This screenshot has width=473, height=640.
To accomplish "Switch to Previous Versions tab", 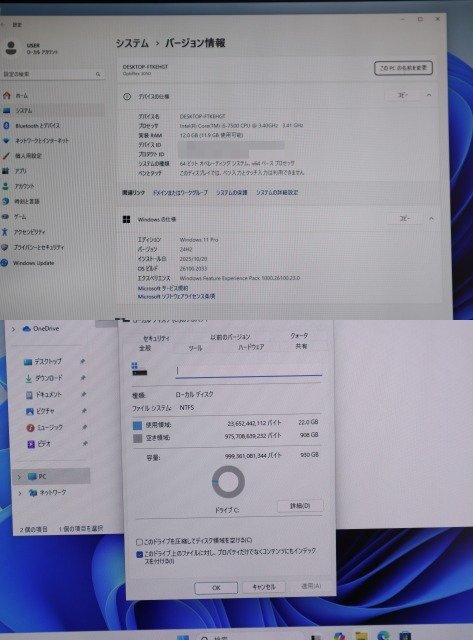I will (x=230, y=337).
